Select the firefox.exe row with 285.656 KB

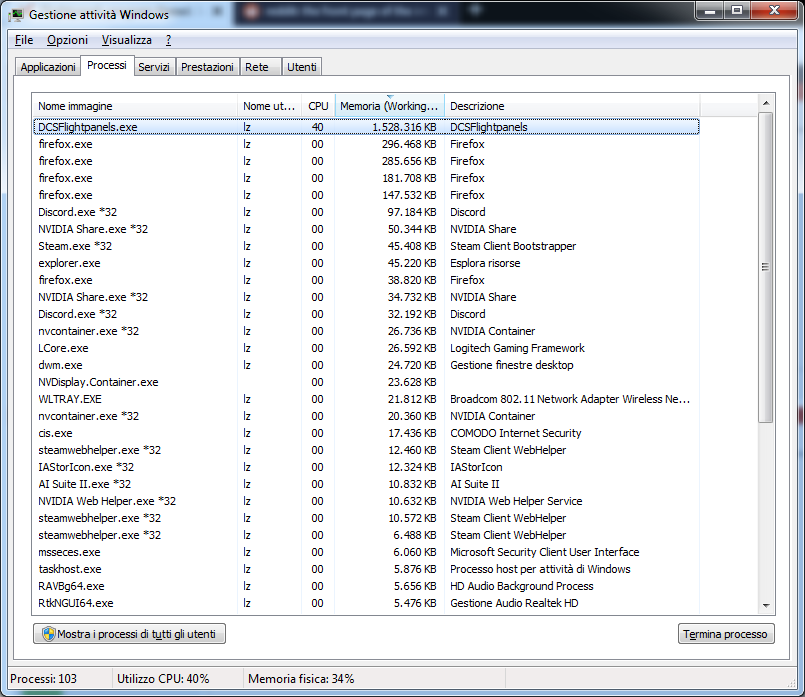tap(366, 161)
